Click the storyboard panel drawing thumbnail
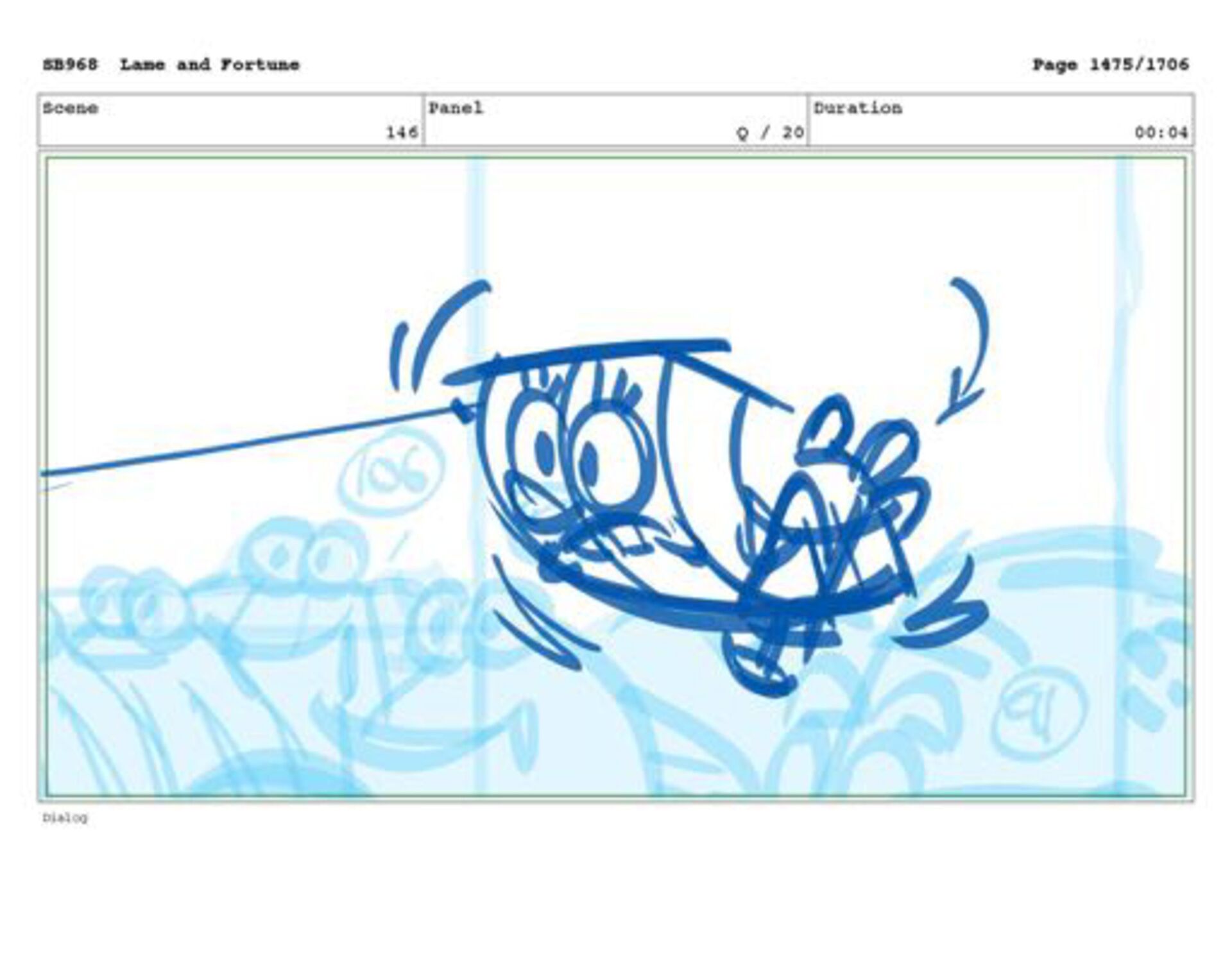Viewport: 1232px width, 954px height. tap(616, 477)
